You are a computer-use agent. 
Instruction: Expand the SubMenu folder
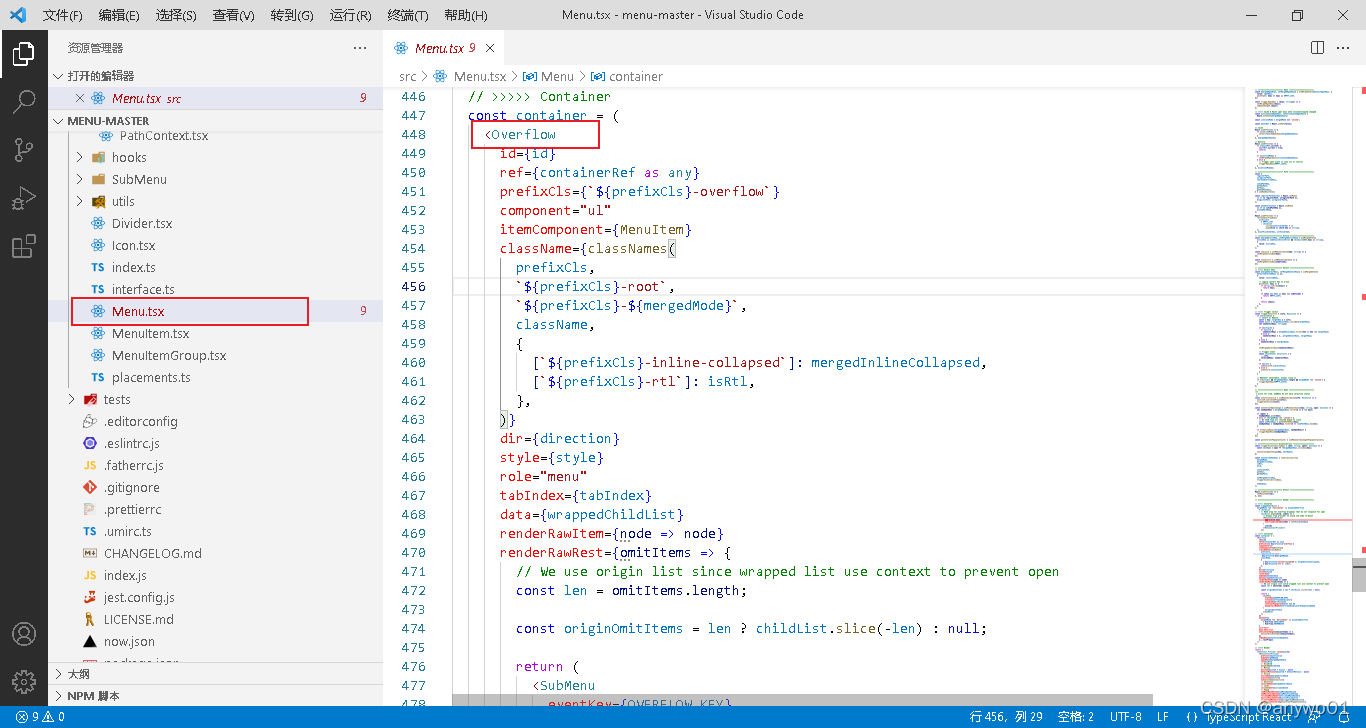pos(139,179)
